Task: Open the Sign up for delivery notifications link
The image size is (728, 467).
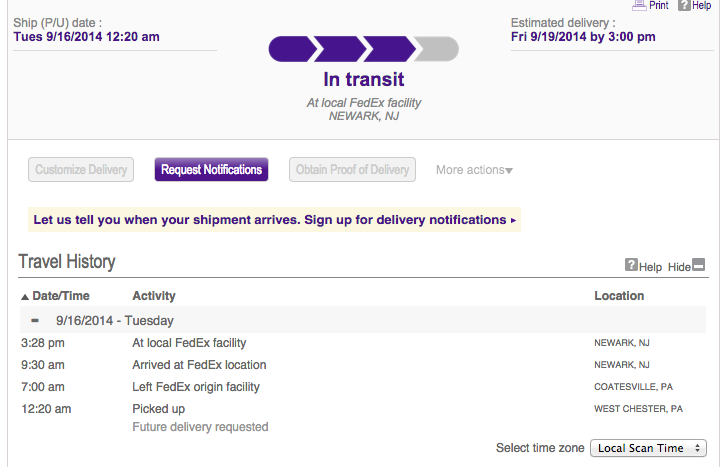Action: [405, 220]
